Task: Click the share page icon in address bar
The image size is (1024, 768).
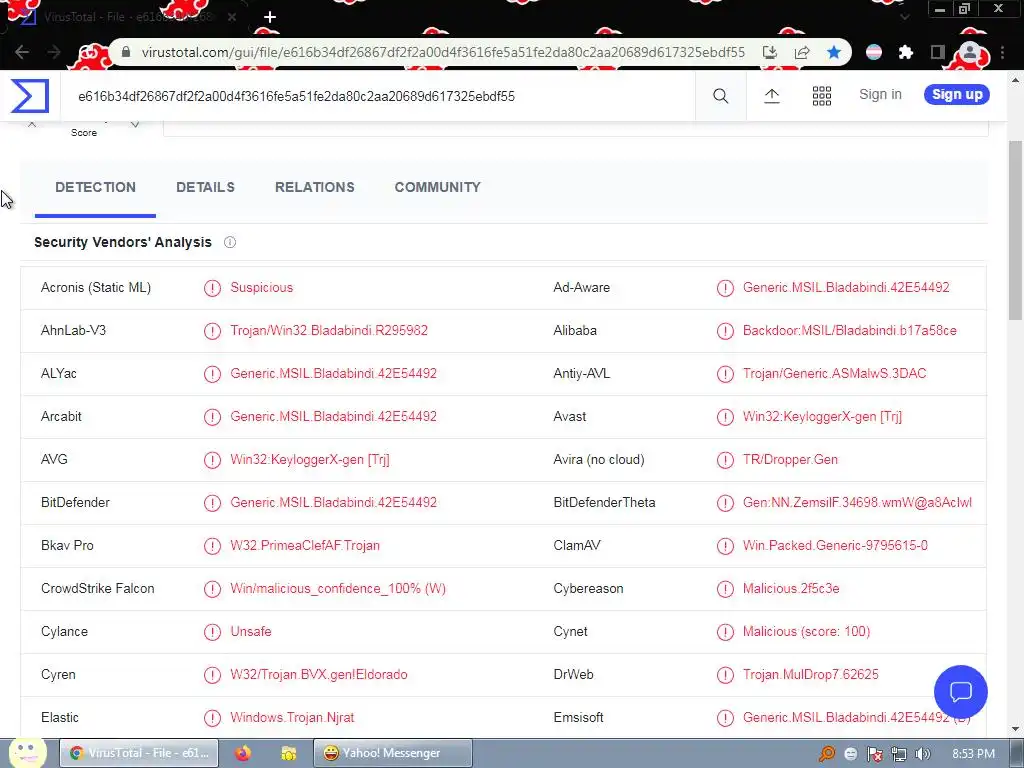Action: pyautogui.click(x=802, y=52)
